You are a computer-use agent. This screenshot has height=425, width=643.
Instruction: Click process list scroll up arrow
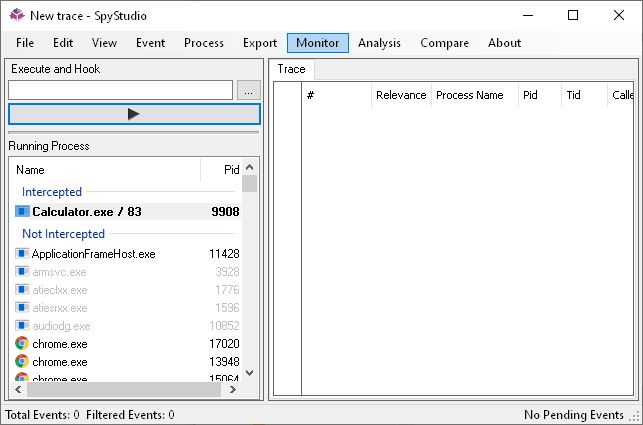pyautogui.click(x=249, y=167)
